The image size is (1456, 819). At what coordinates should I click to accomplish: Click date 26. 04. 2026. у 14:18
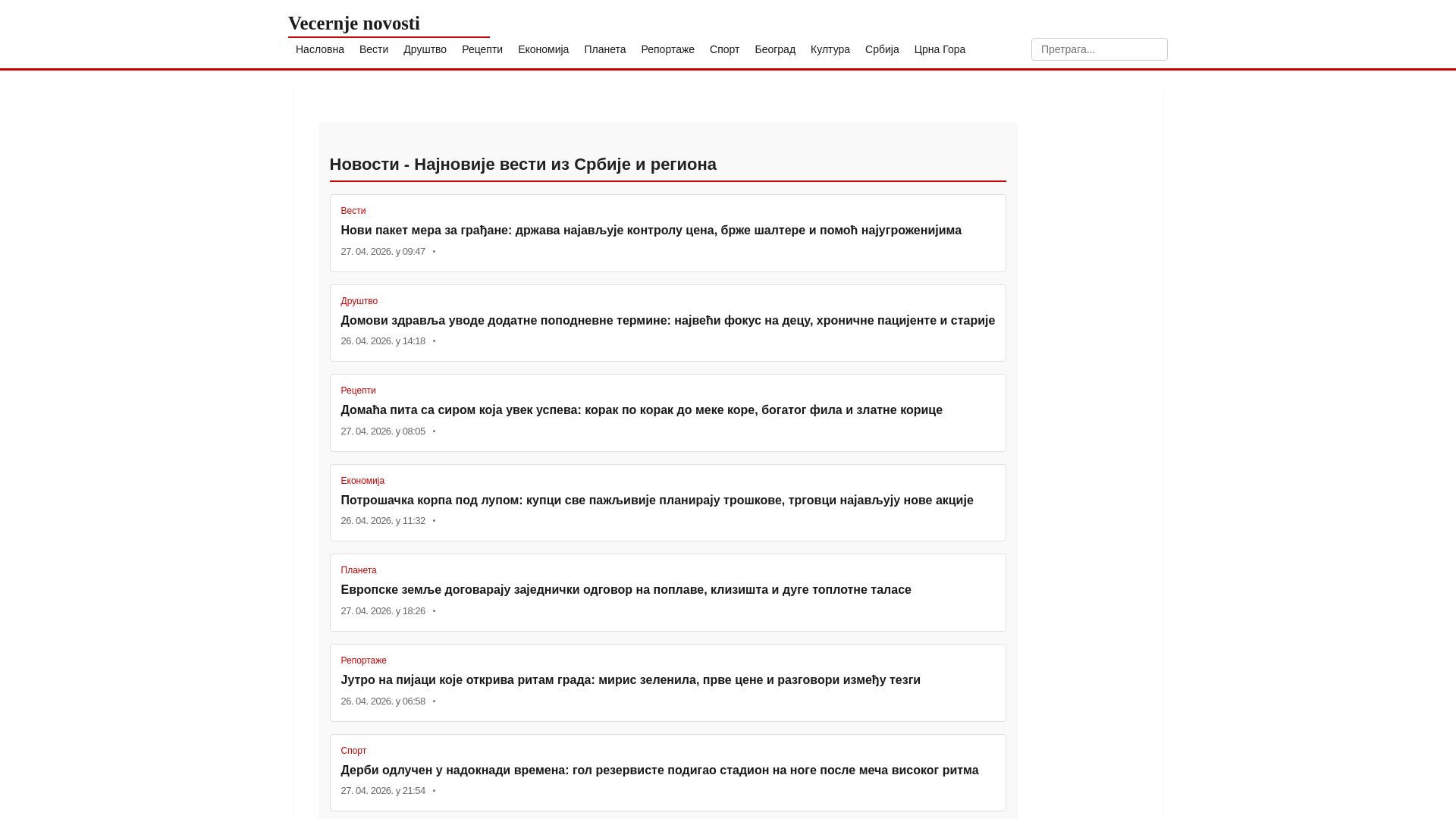click(383, 341)
